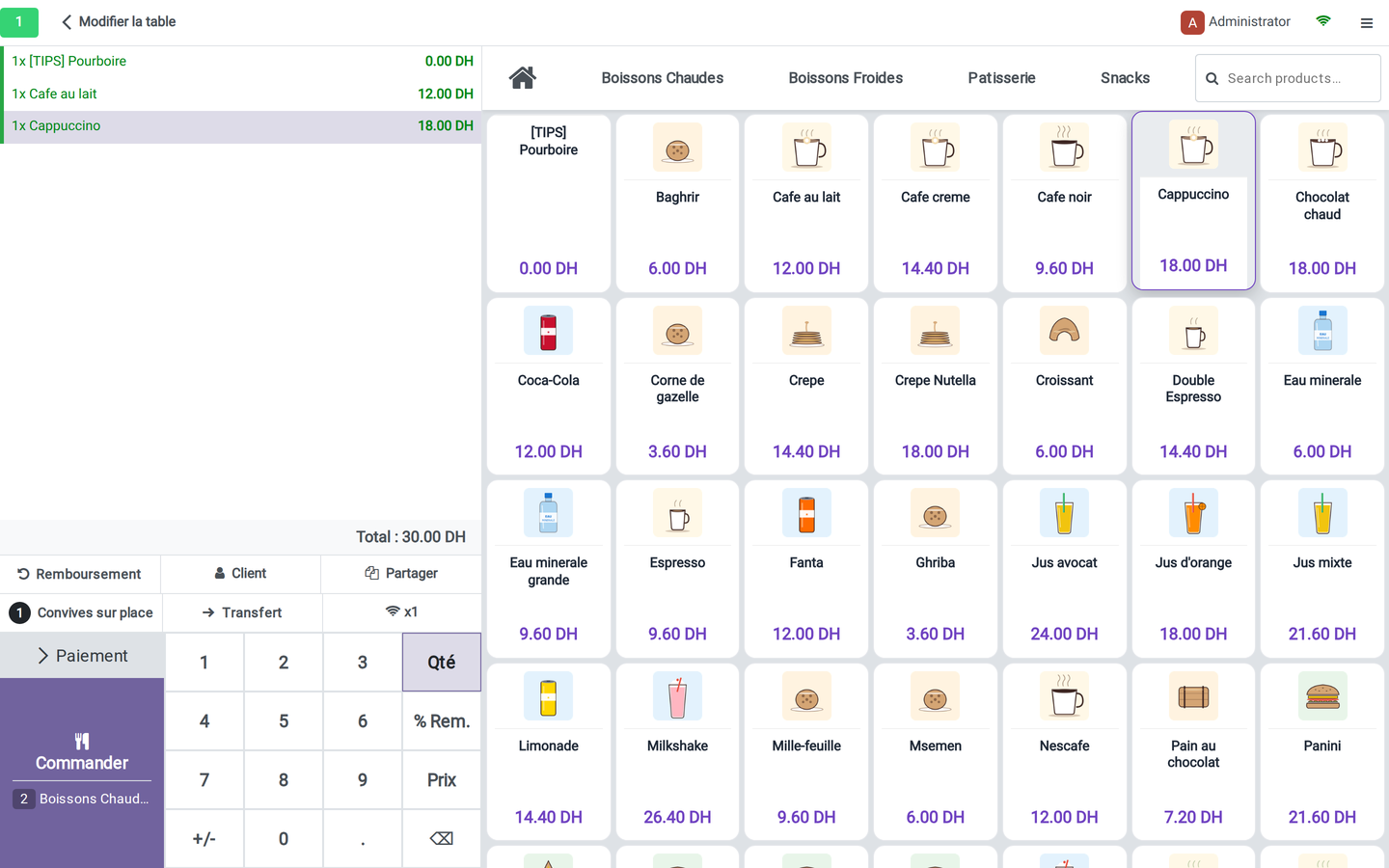Add a Panini via its burger icon
This screenshot has height=868, width=1389.
(x=1321, y=696)
